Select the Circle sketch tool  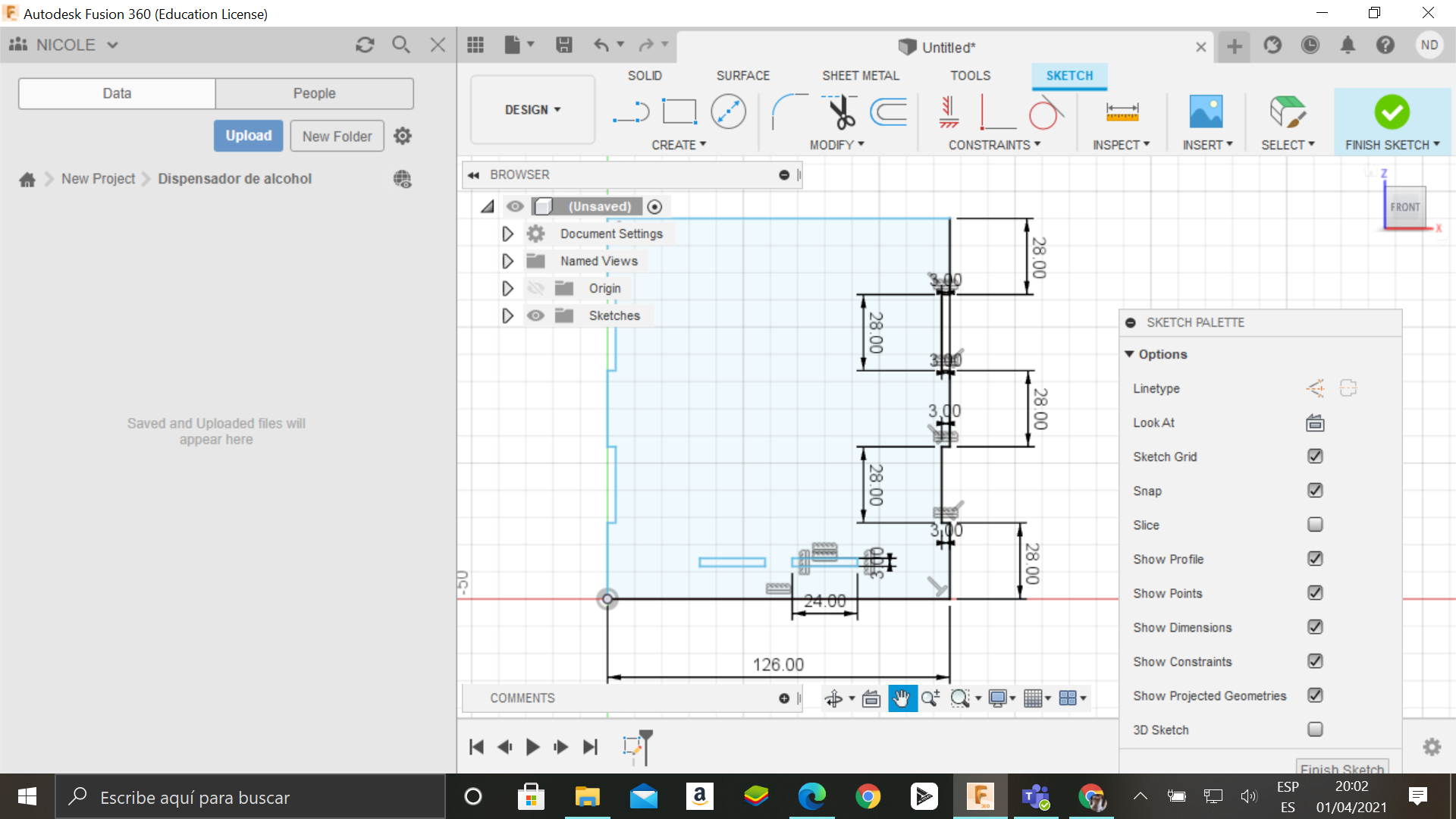(727, 111)
